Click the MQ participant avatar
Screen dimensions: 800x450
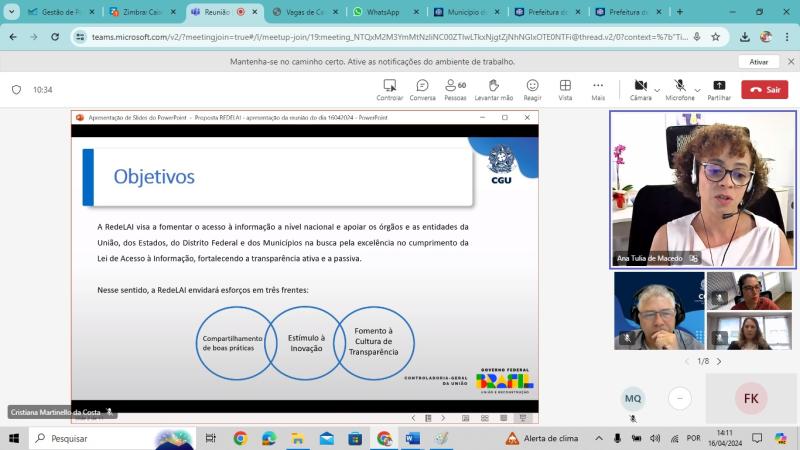point(633,398)
